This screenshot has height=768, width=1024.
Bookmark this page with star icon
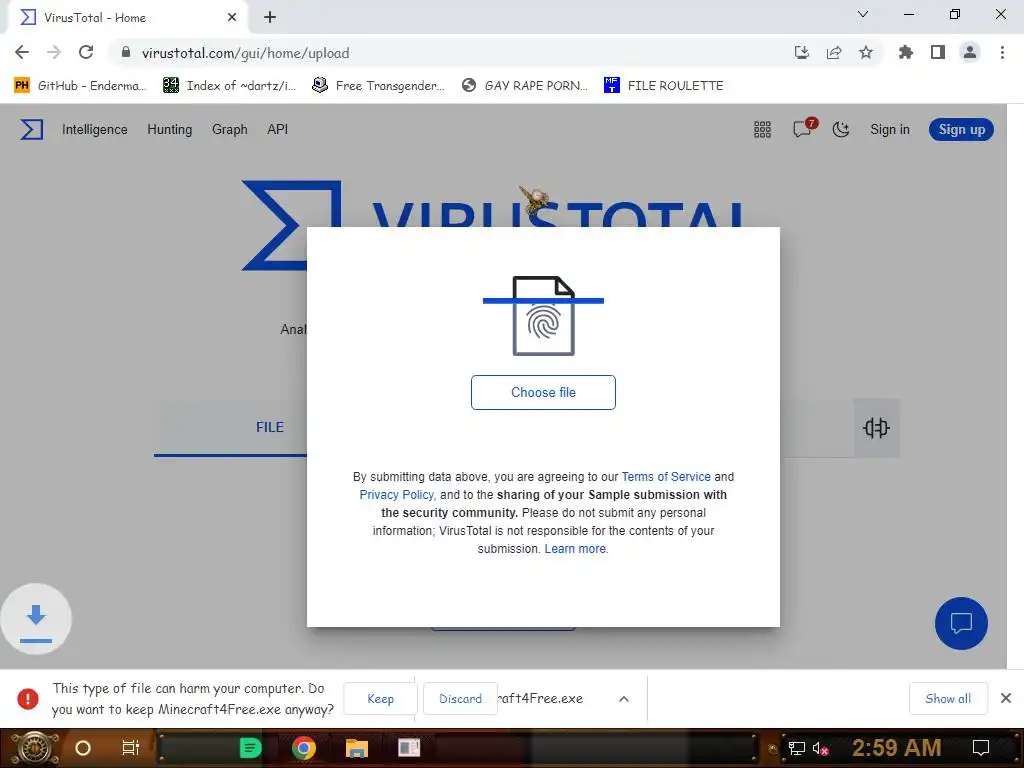tap(865, 52)
